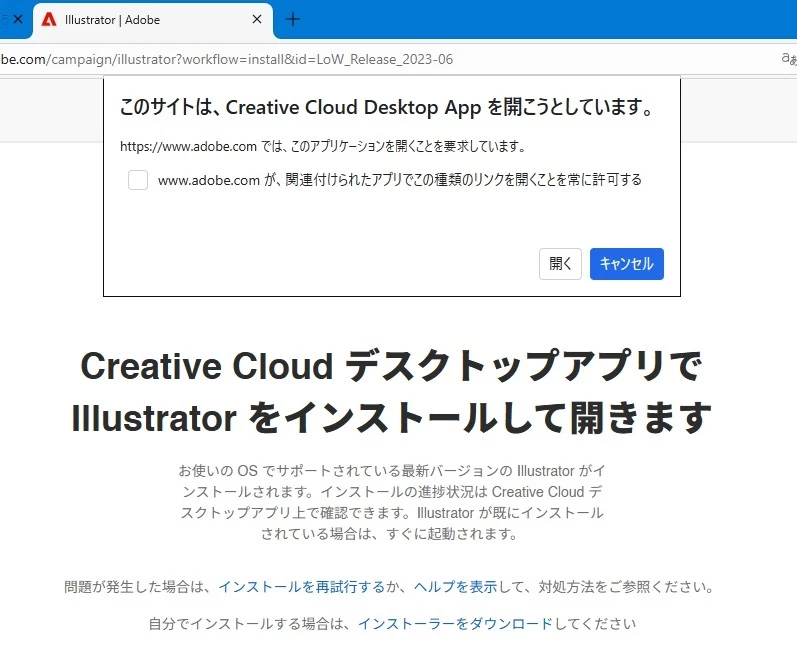
Task: Click the https://www.adobe.com request message text
Action: (x=323, y=146)
